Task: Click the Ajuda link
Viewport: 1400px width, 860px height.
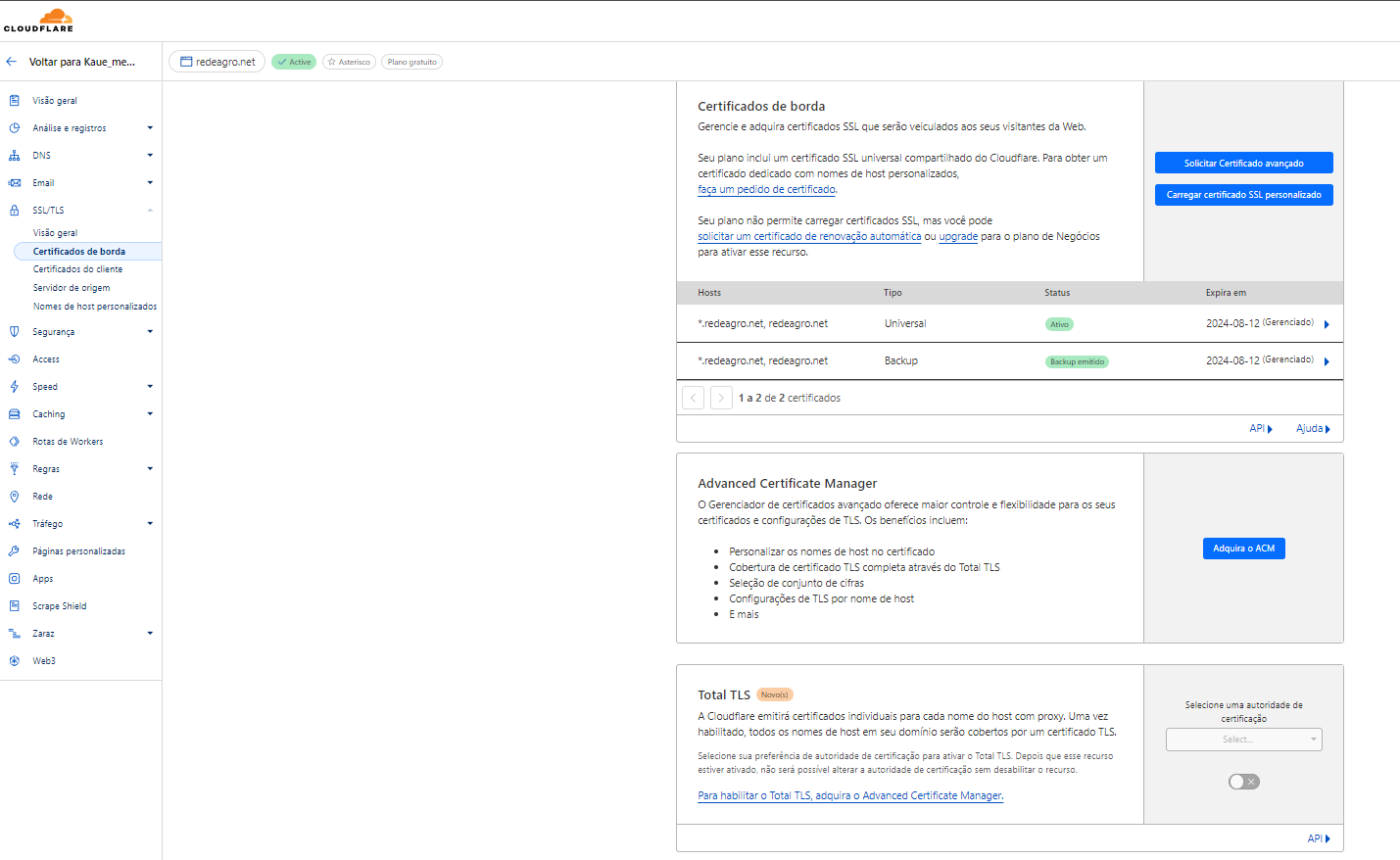Action: [1313, 429]
